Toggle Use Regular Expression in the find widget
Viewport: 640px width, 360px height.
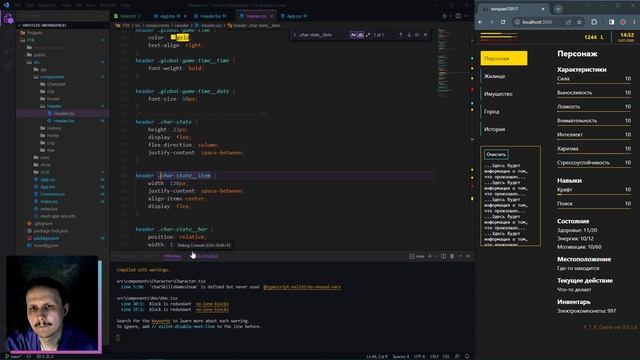[367, 35]
